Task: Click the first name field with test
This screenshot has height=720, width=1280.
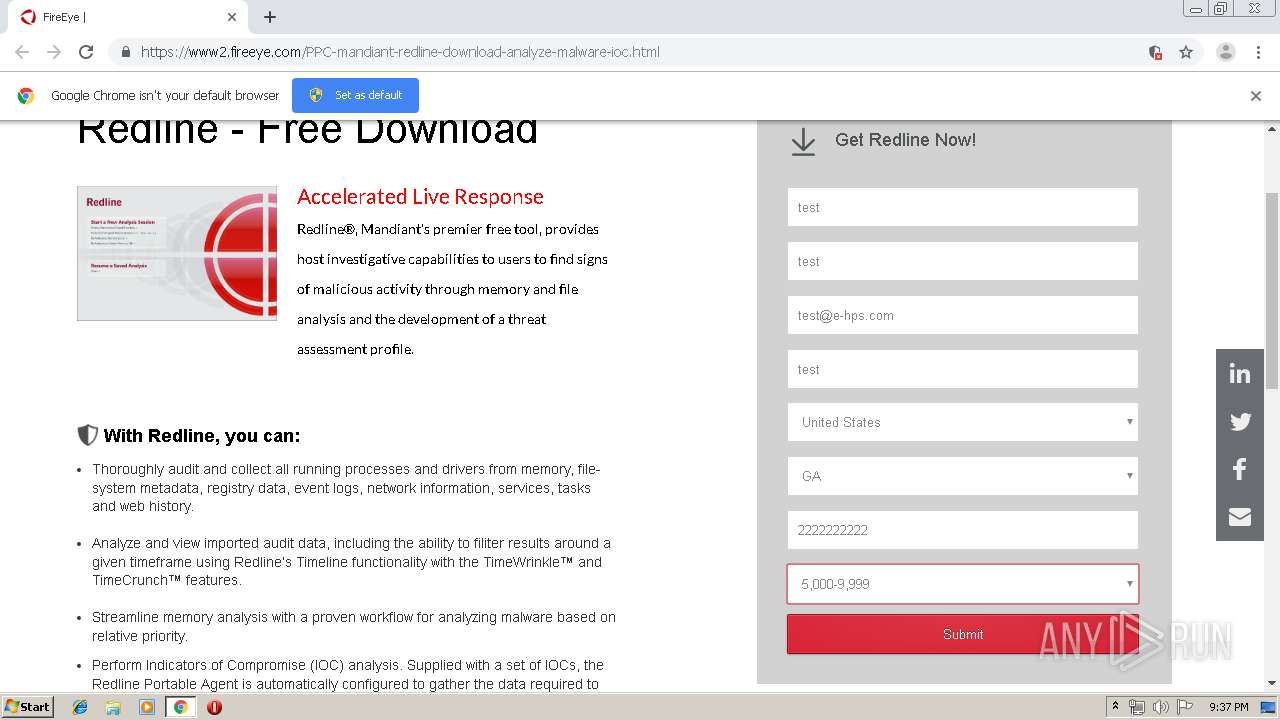Action: click(x=963, y=207)
